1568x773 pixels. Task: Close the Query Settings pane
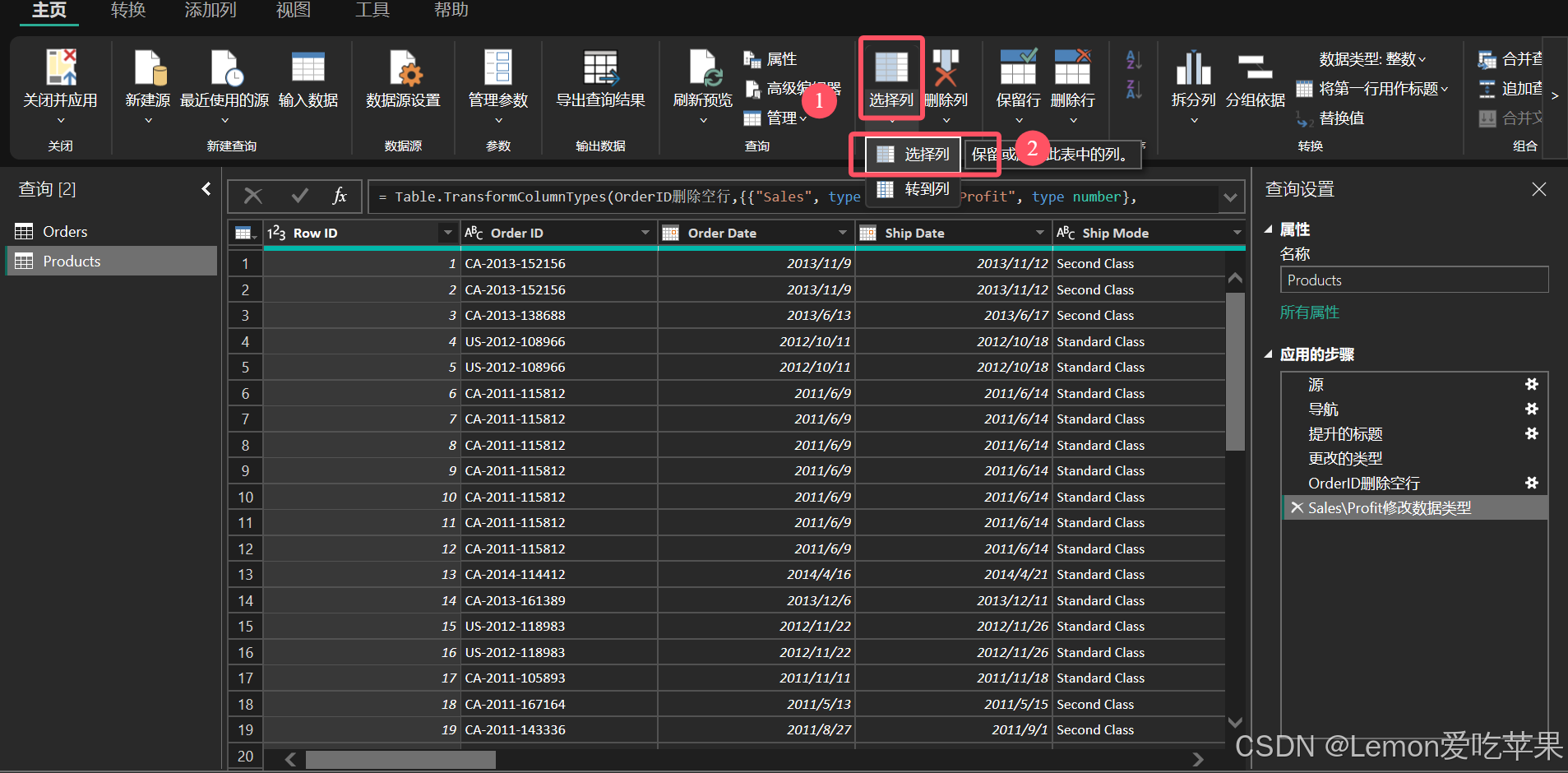pyautogui.click(x=1539, y=189)
